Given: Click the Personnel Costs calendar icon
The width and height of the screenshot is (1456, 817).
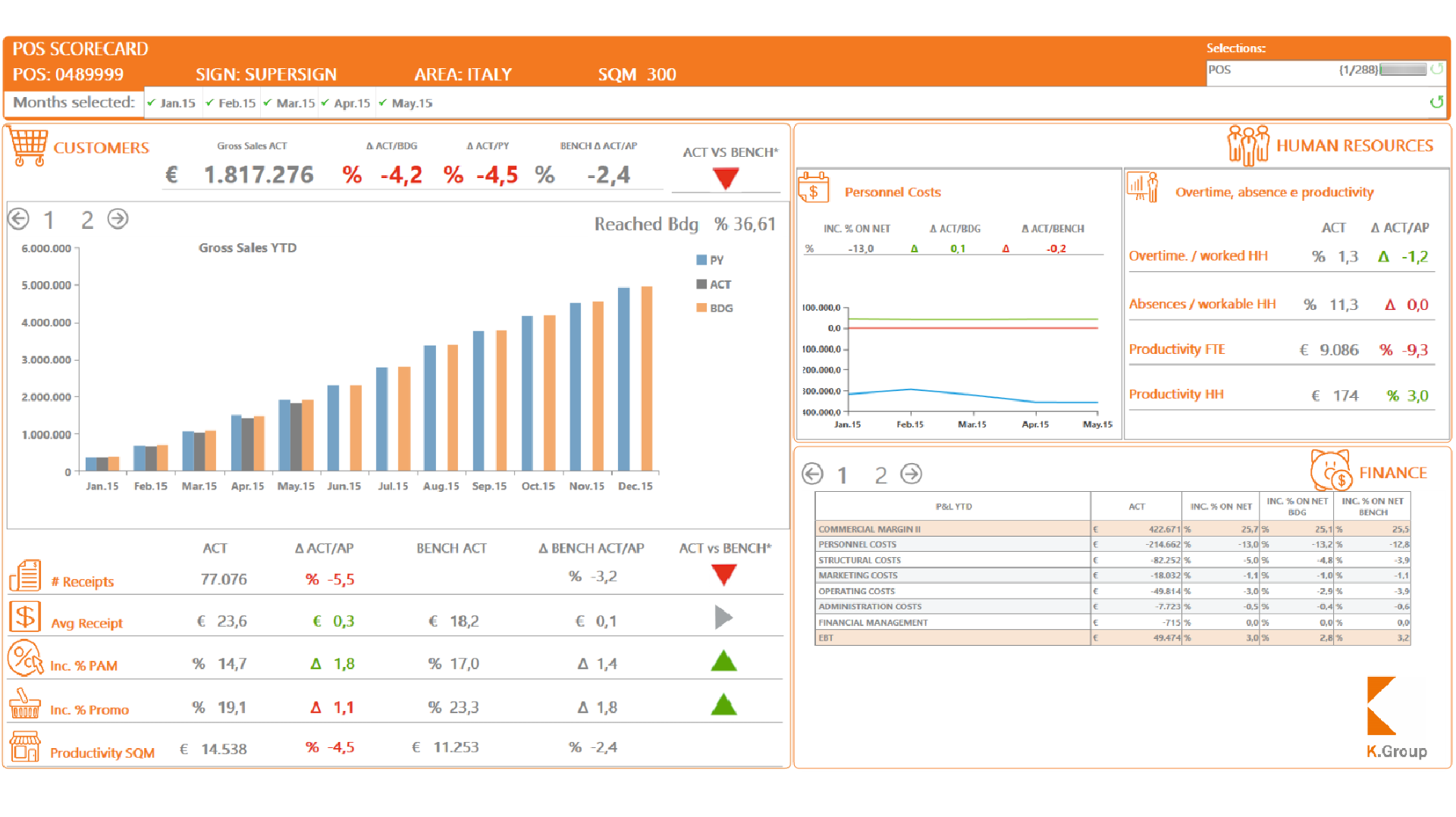Looking at the screenshot, I should click(814, 188).
